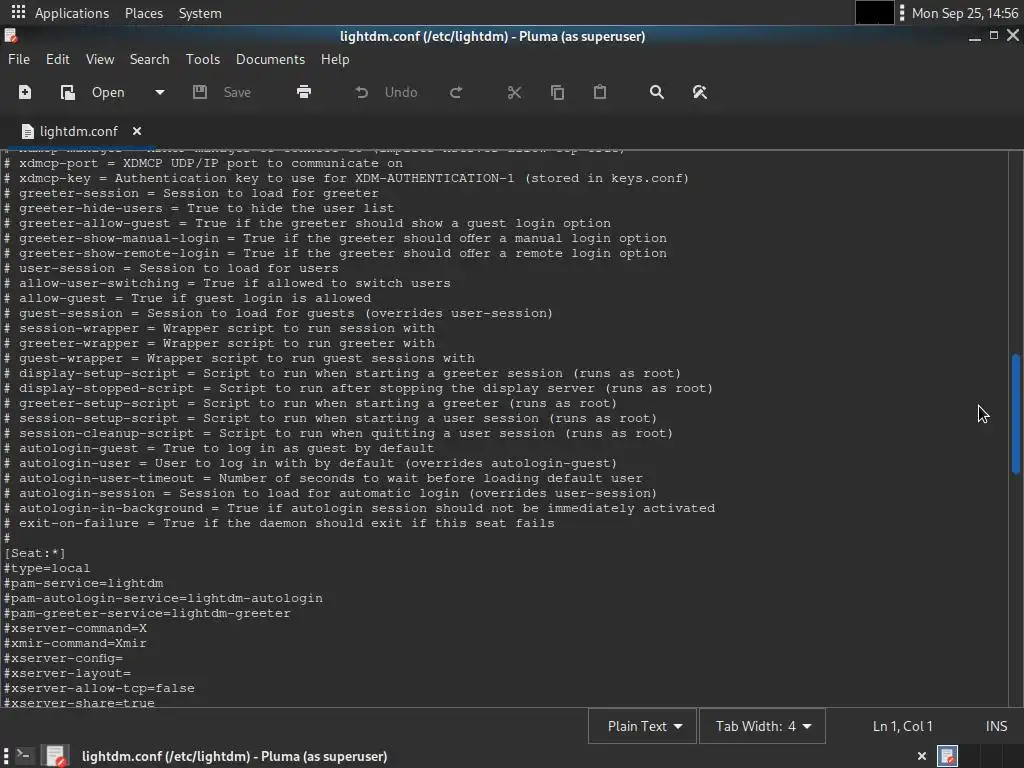Click the #xserver-command=X line
The width and height of the screenshot is (1024, 768).
pyautogui.click(x=75, y=628)
